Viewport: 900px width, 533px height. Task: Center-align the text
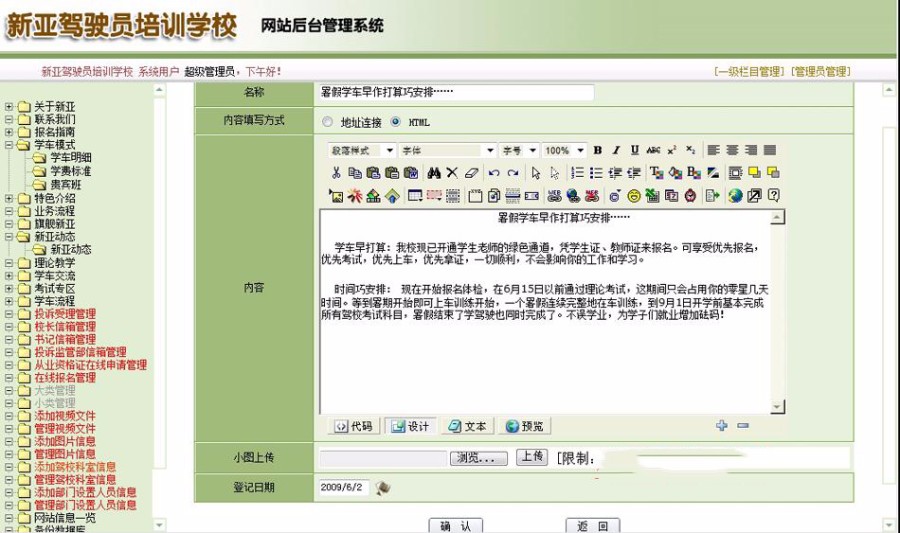(x=732, y=150)
